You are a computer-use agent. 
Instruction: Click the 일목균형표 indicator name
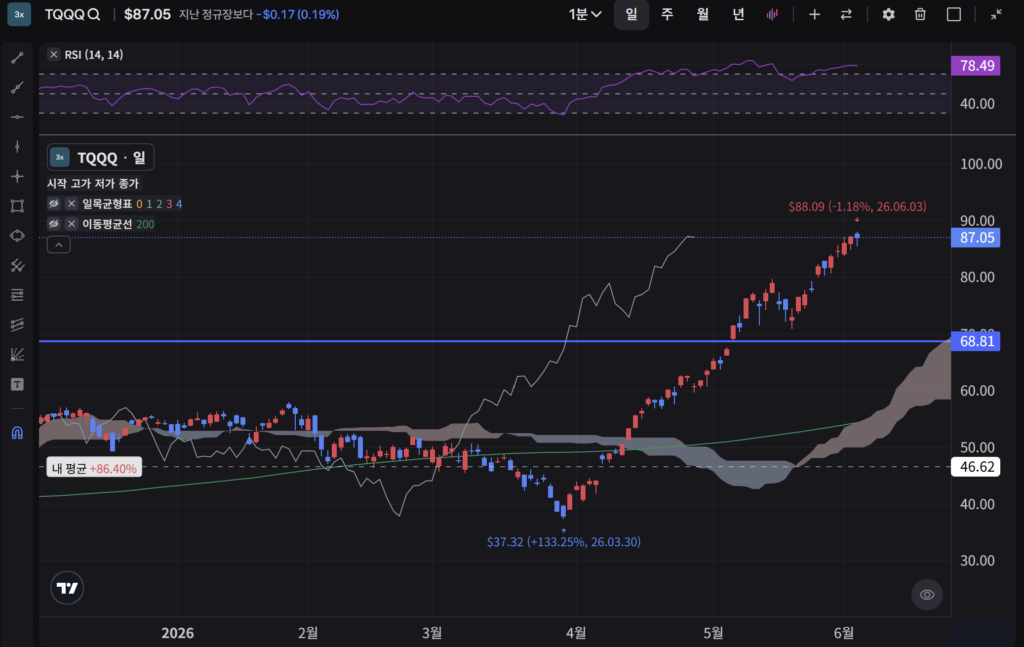[x=107, y=204]
